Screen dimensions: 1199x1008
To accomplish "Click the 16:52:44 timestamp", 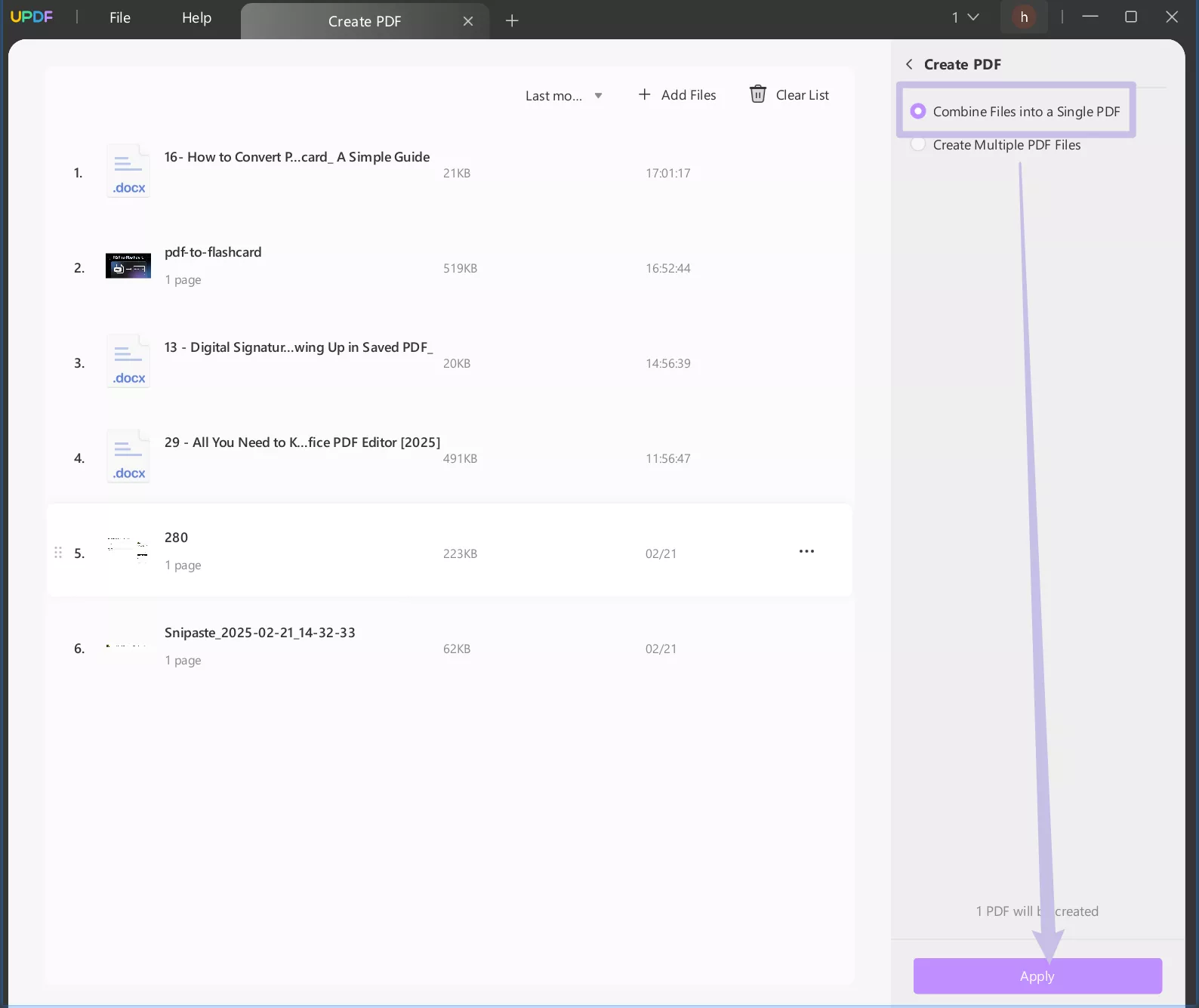I will click(668, 268).
